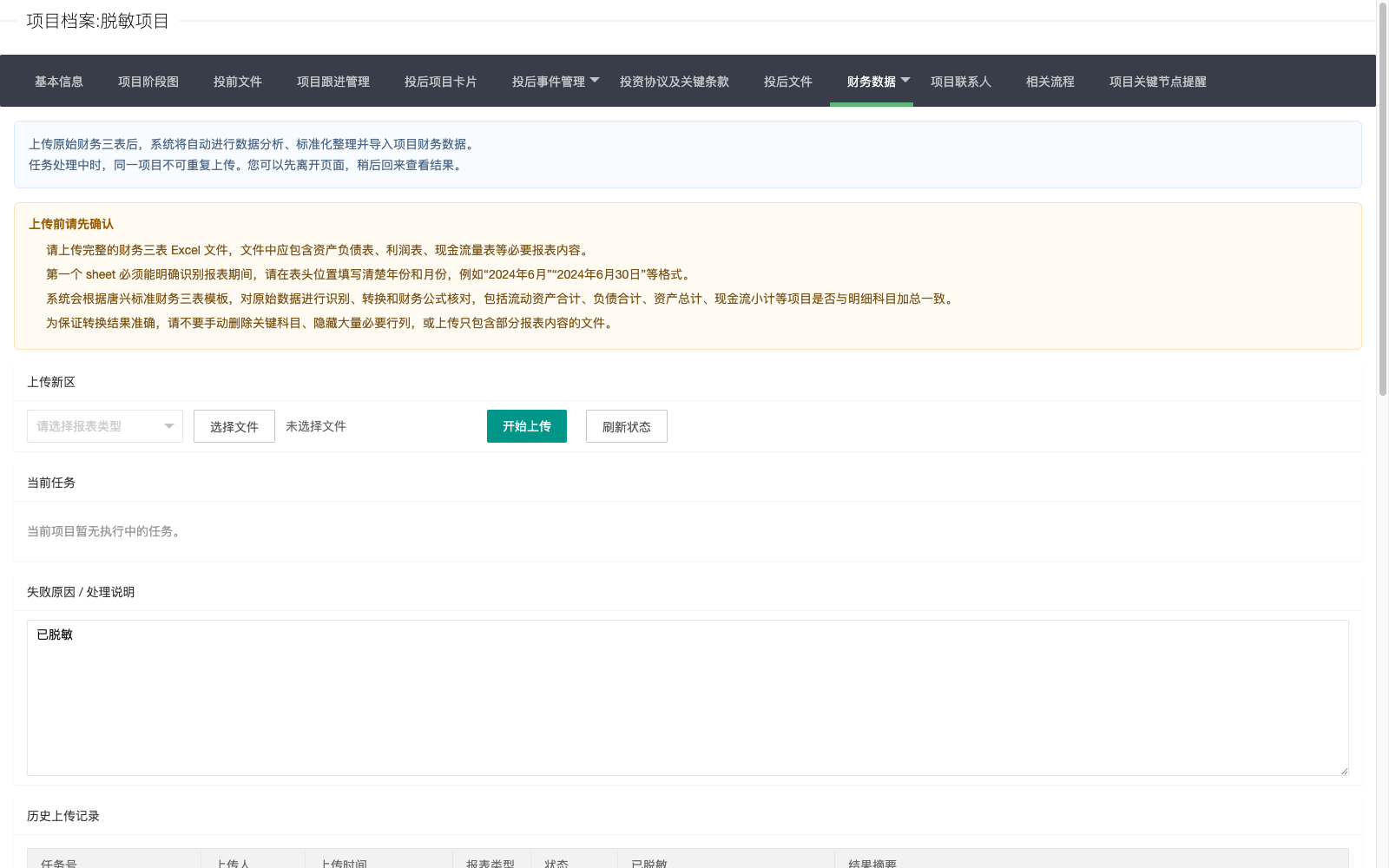The height and width of the screenshot is (868, 1389).
Task: Click the 任务号 column header
Action: pyautogui.click(x=59, y=863)
